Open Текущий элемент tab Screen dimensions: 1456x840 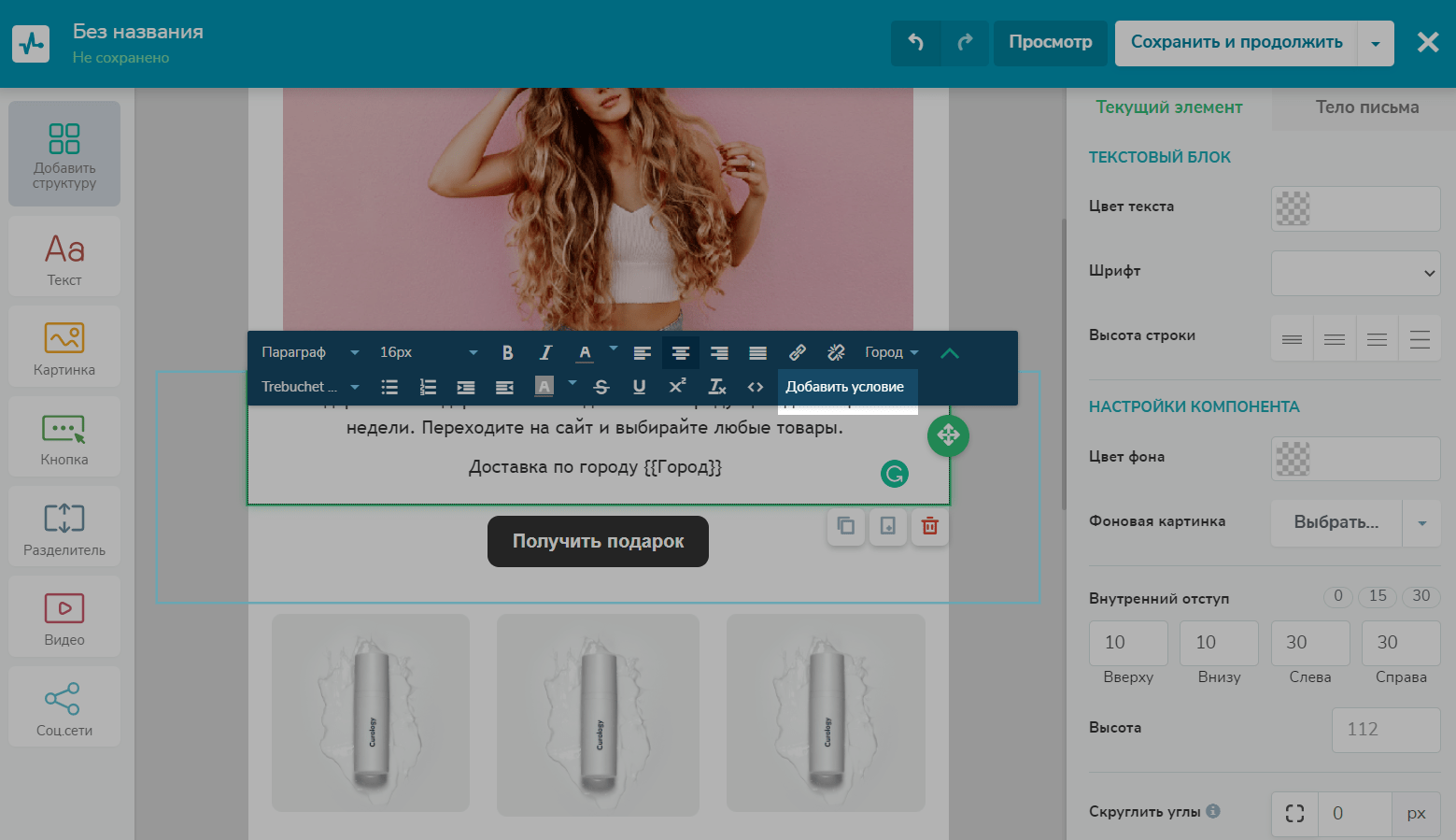tap(1168, 107)
